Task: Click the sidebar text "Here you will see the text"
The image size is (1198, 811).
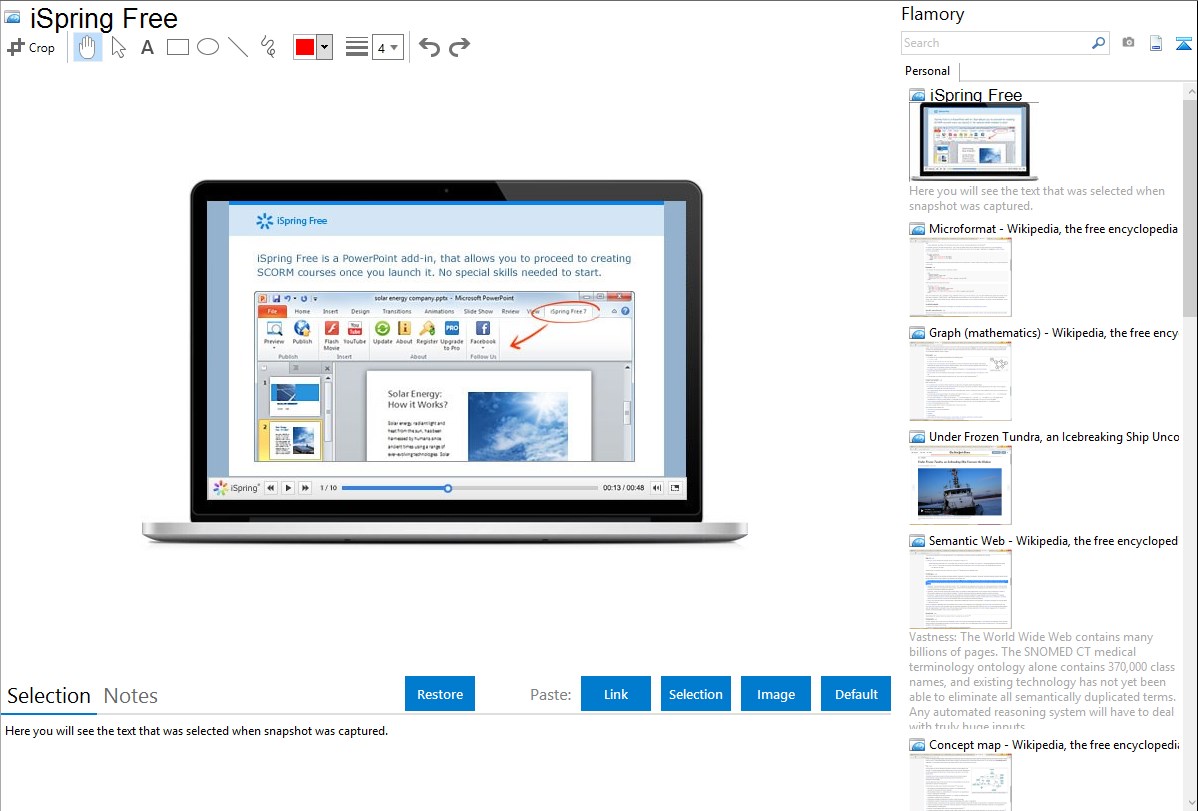Action: (x=1037, y=198)
